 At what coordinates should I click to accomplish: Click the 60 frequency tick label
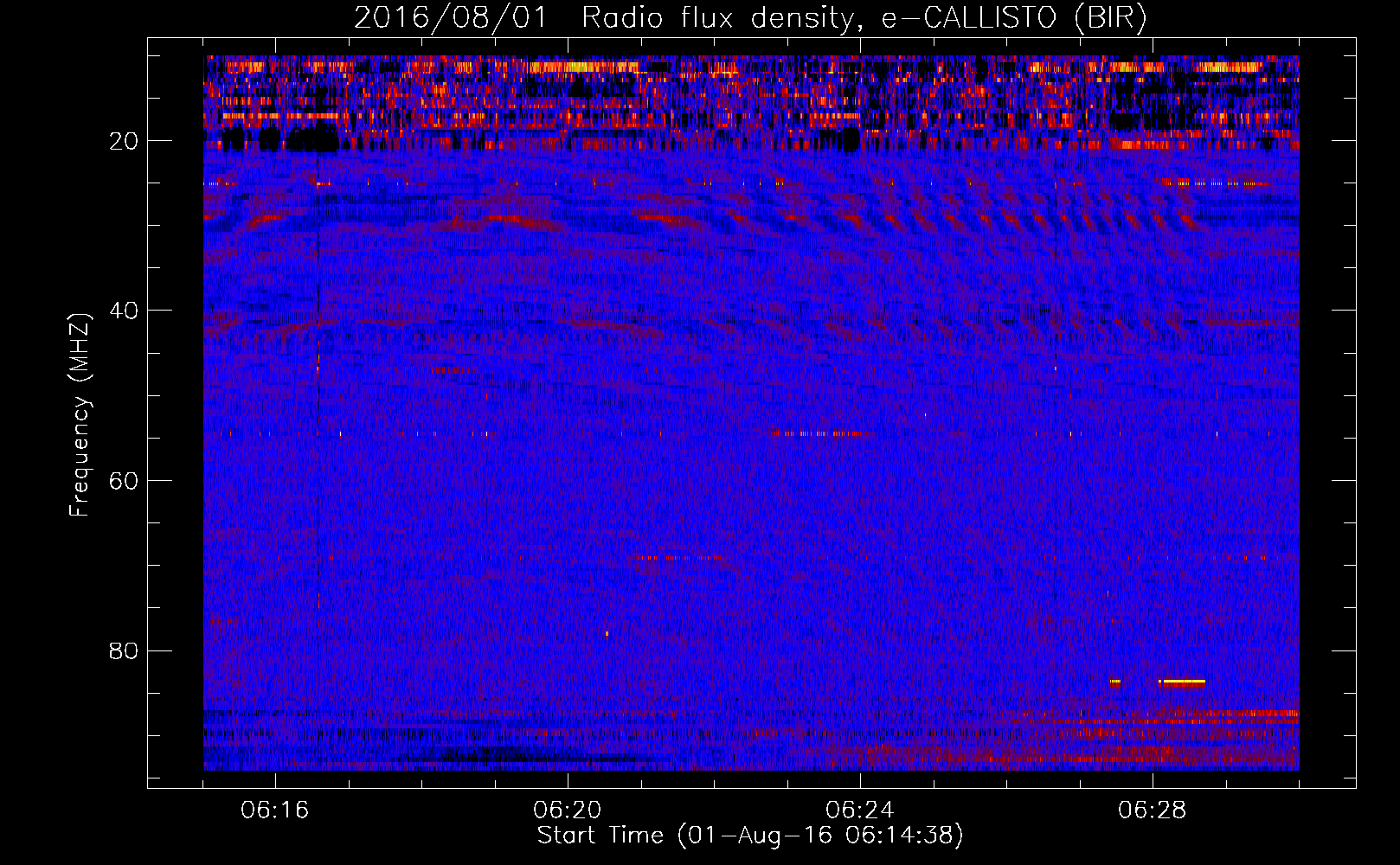124,481
